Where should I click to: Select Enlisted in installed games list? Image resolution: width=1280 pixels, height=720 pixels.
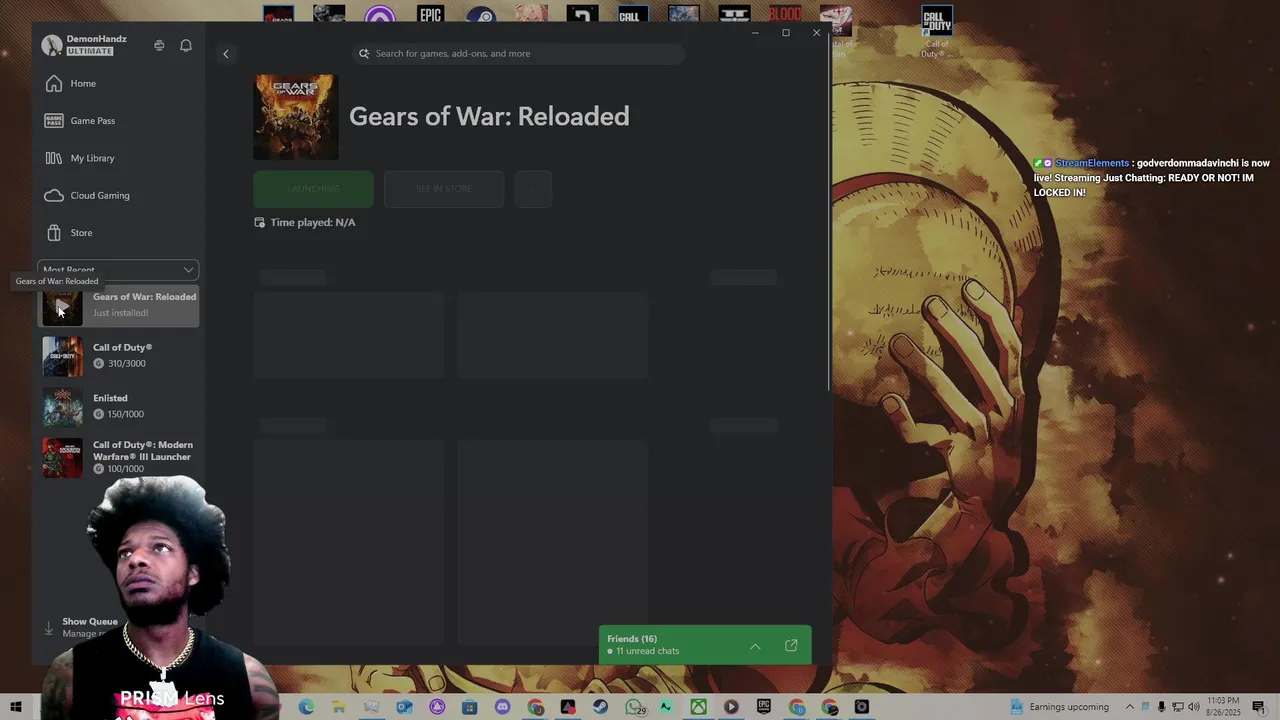click(119, 406)
